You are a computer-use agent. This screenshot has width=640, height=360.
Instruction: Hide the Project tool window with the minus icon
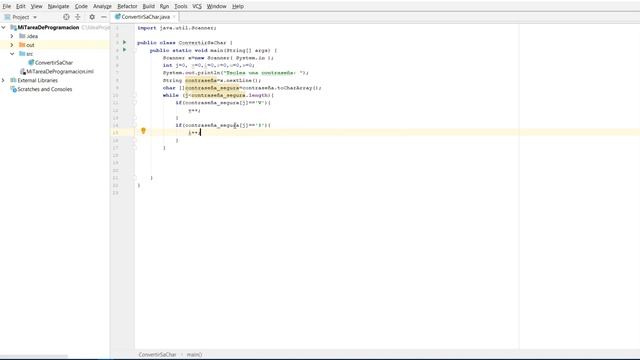[104, 17]
